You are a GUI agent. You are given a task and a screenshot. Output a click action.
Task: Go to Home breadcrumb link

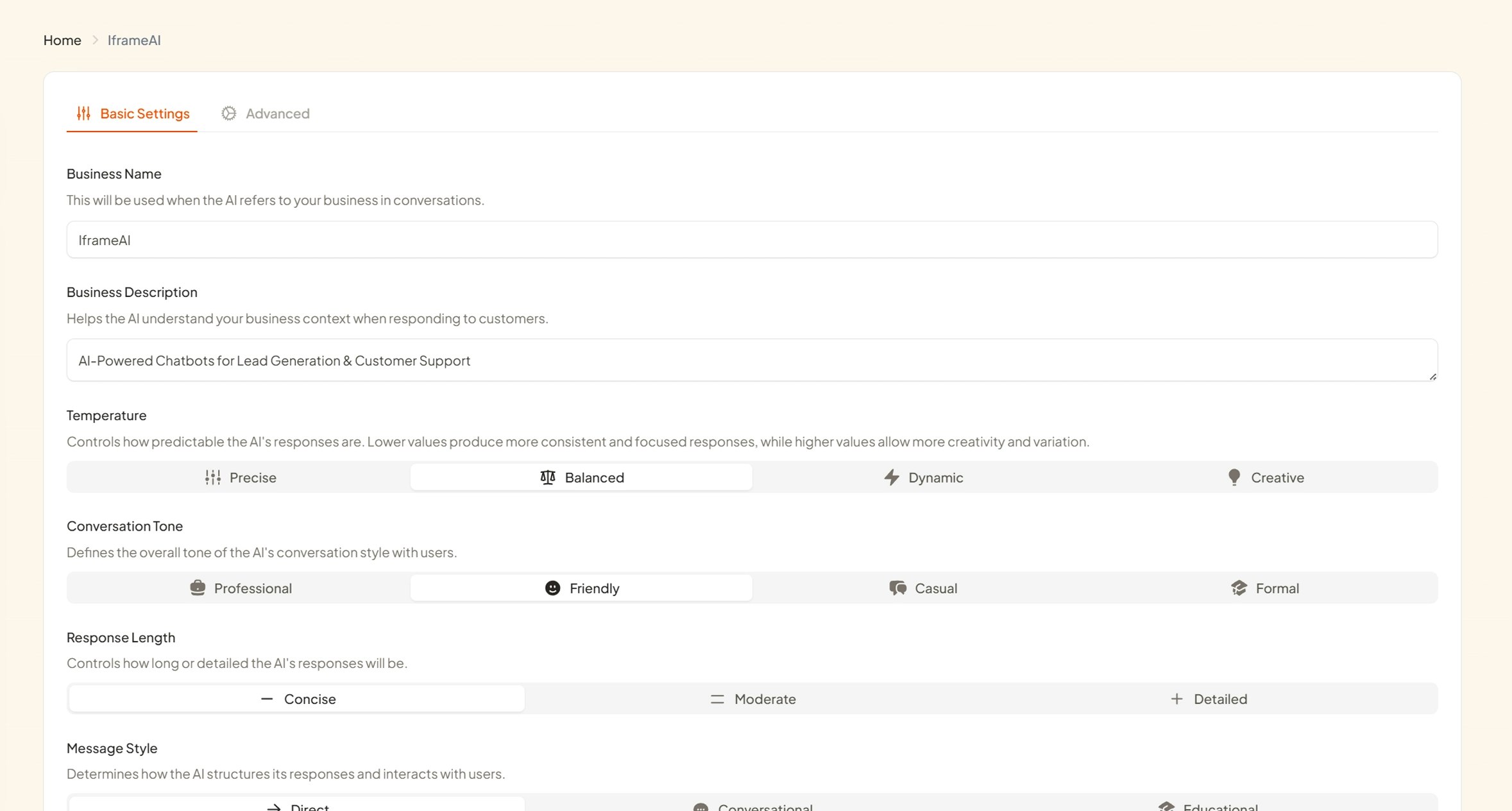click(62, 40)
